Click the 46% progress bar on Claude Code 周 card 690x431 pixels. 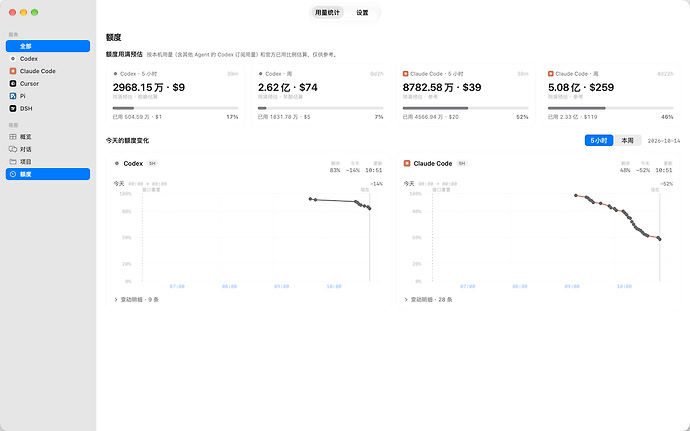610,108
